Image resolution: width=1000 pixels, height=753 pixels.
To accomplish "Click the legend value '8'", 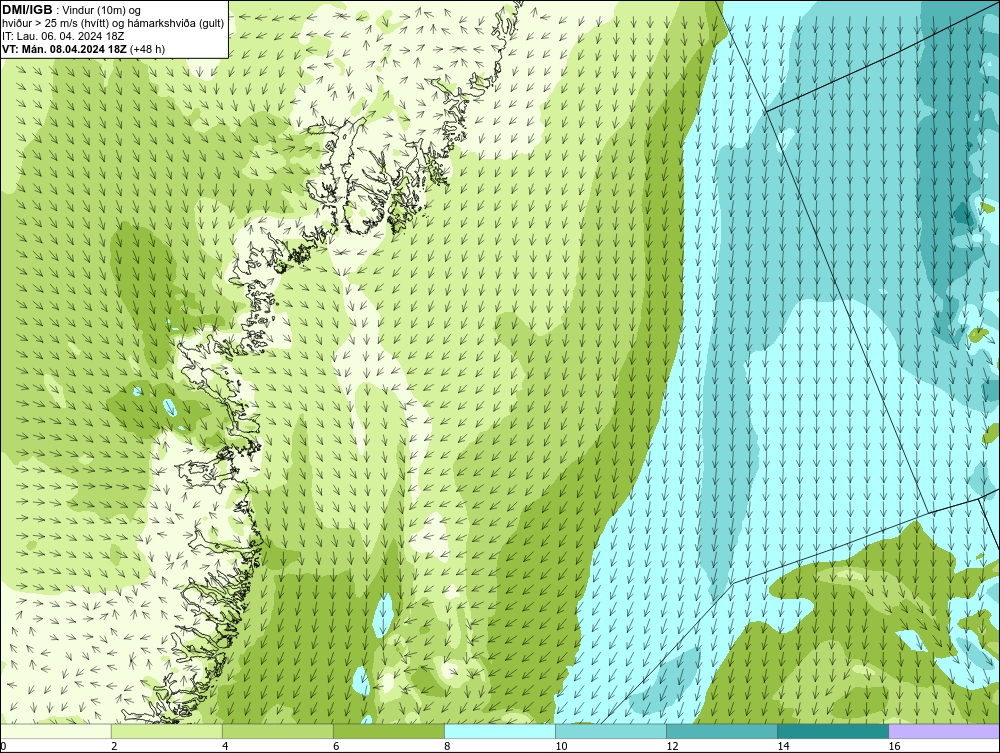I will (x=447, y=746).
